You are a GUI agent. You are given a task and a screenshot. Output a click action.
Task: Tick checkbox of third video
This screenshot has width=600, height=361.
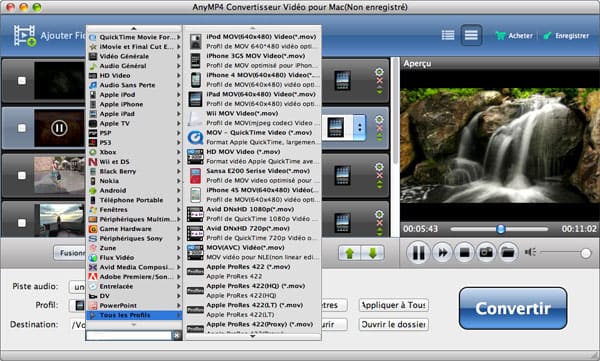coord(22,175)
